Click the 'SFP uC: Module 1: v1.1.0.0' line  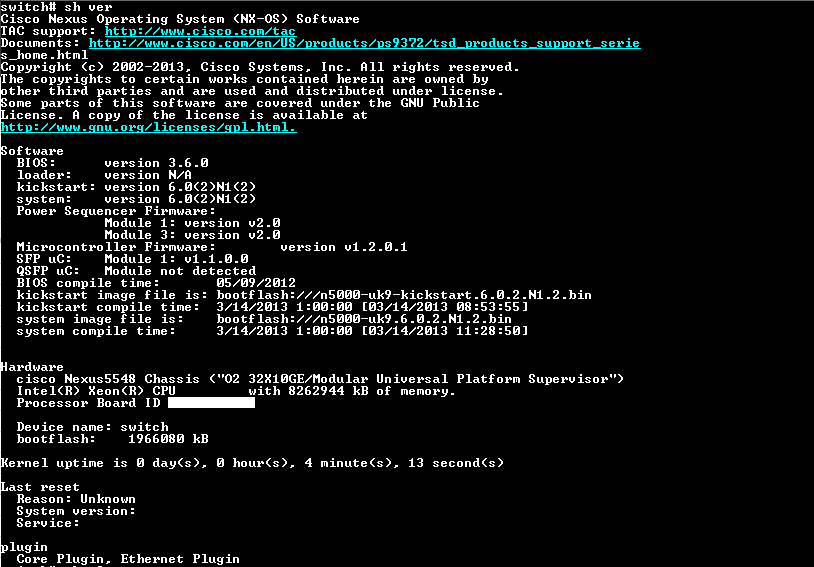point(132,259)
